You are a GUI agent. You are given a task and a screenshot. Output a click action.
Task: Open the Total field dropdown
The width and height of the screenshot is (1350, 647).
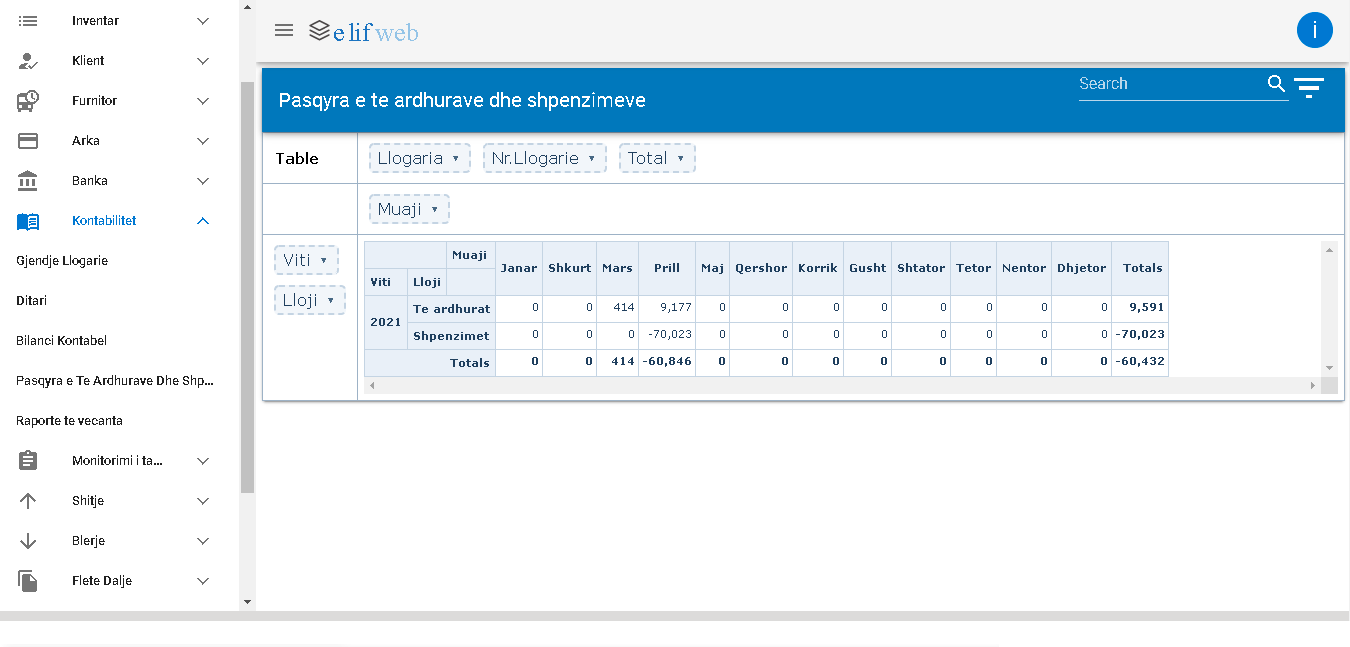coord(680,159)
